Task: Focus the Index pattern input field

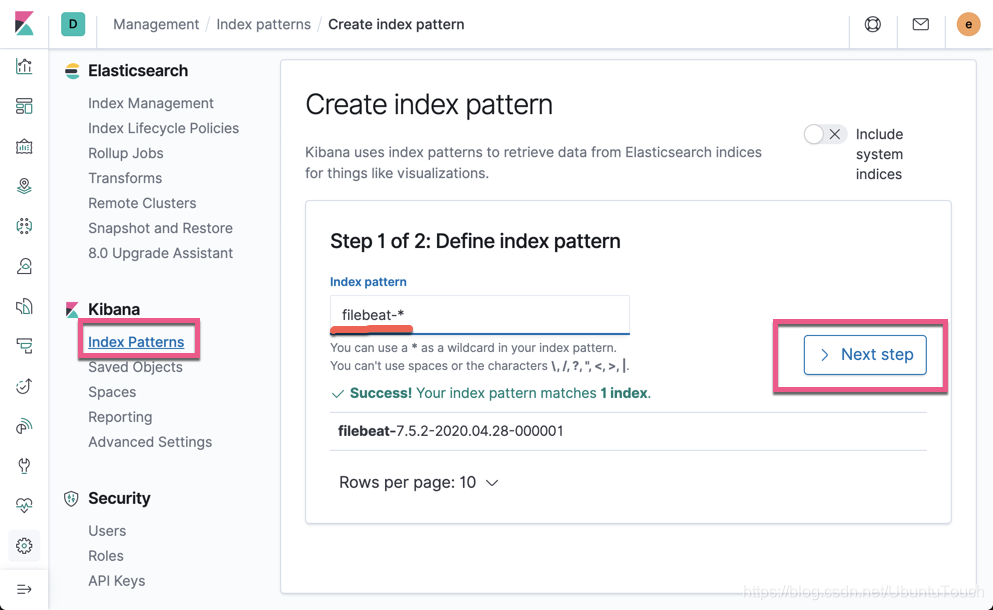Action: point(479,315)
